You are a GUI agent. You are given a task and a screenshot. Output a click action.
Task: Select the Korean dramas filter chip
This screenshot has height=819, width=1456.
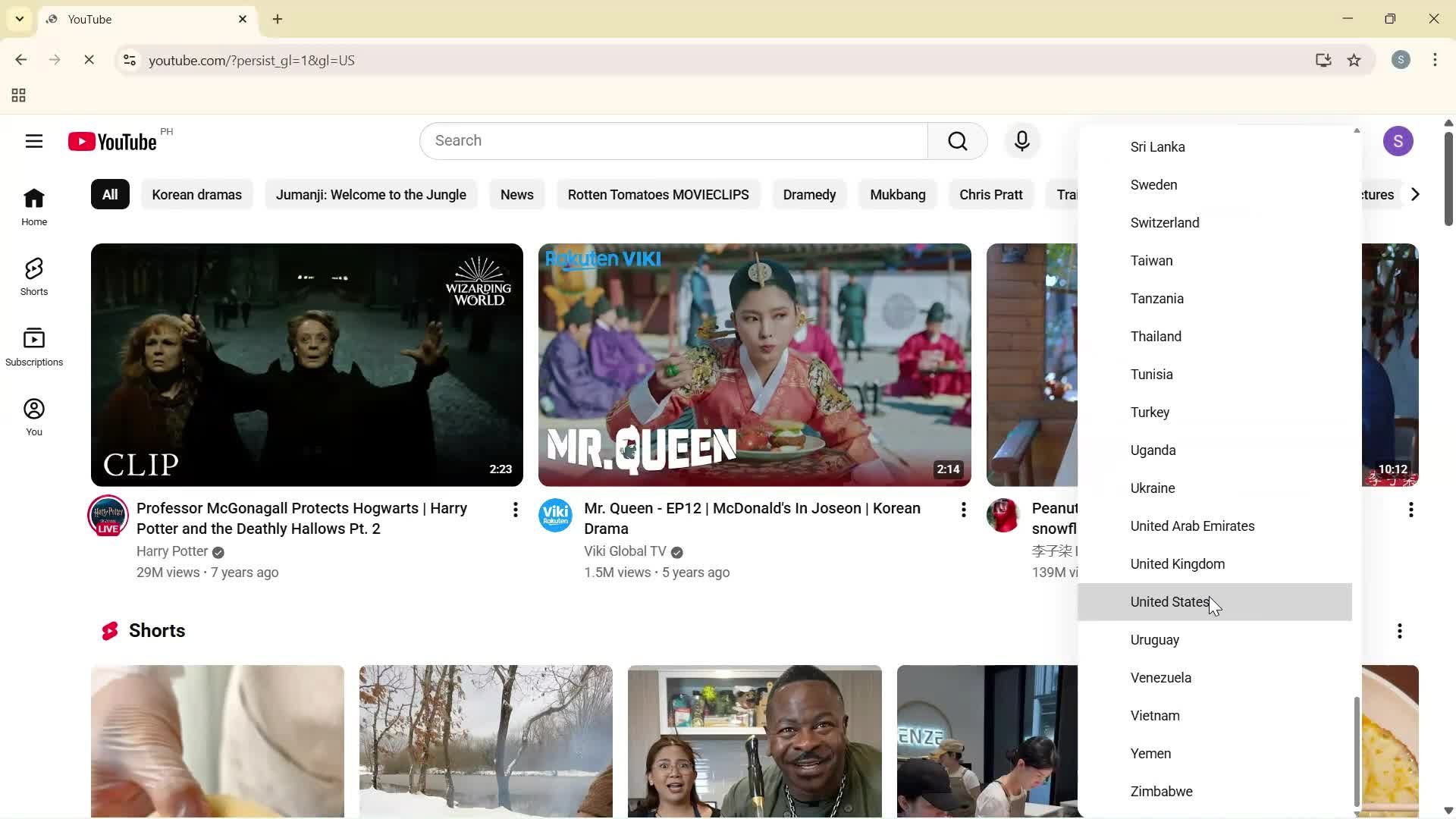[196, 194]
